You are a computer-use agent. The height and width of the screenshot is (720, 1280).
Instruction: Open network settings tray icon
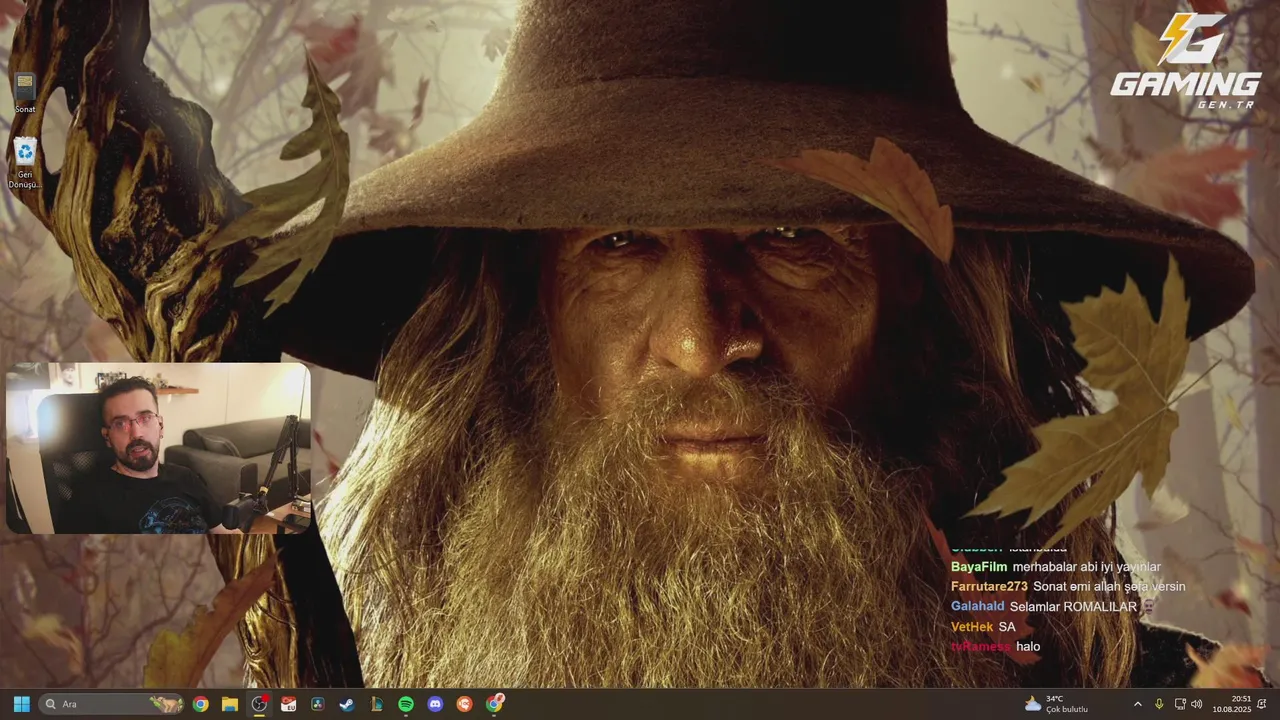[1179, 704]
